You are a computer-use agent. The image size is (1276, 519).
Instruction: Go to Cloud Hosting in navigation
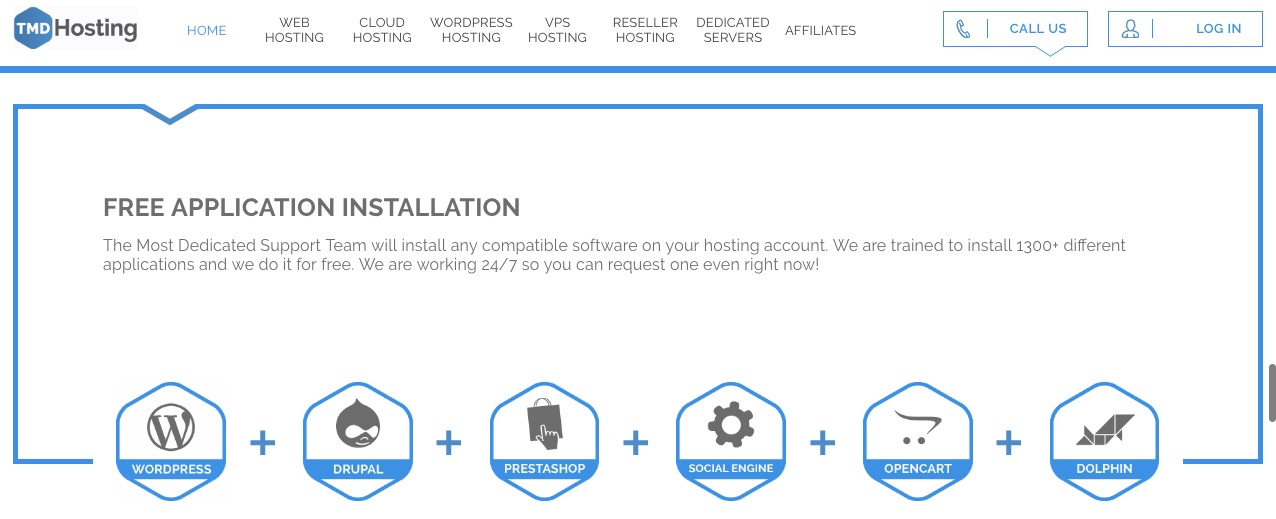[x=382, y=30]
